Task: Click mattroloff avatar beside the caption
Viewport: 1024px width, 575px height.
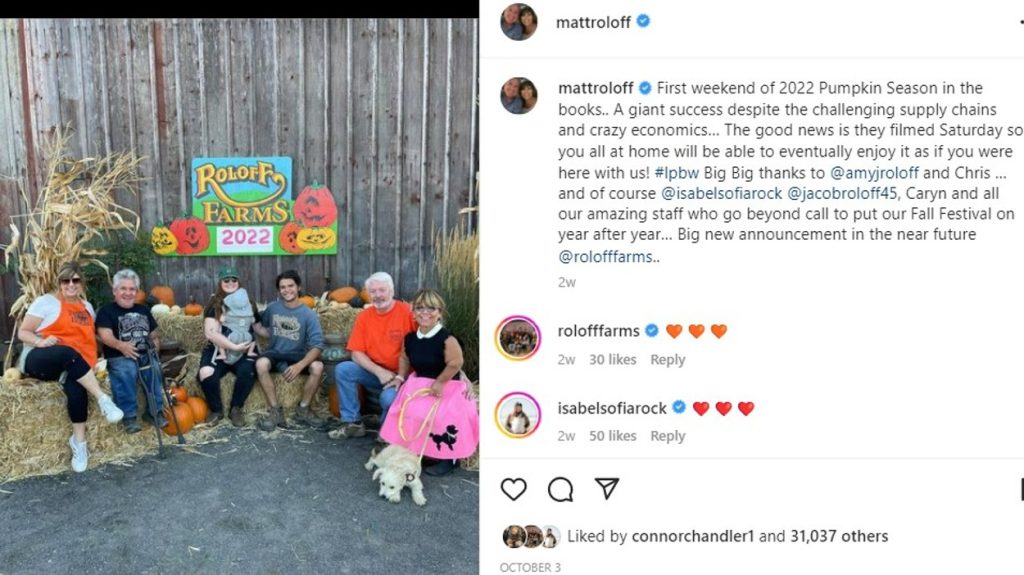Action: pos(519,95)
